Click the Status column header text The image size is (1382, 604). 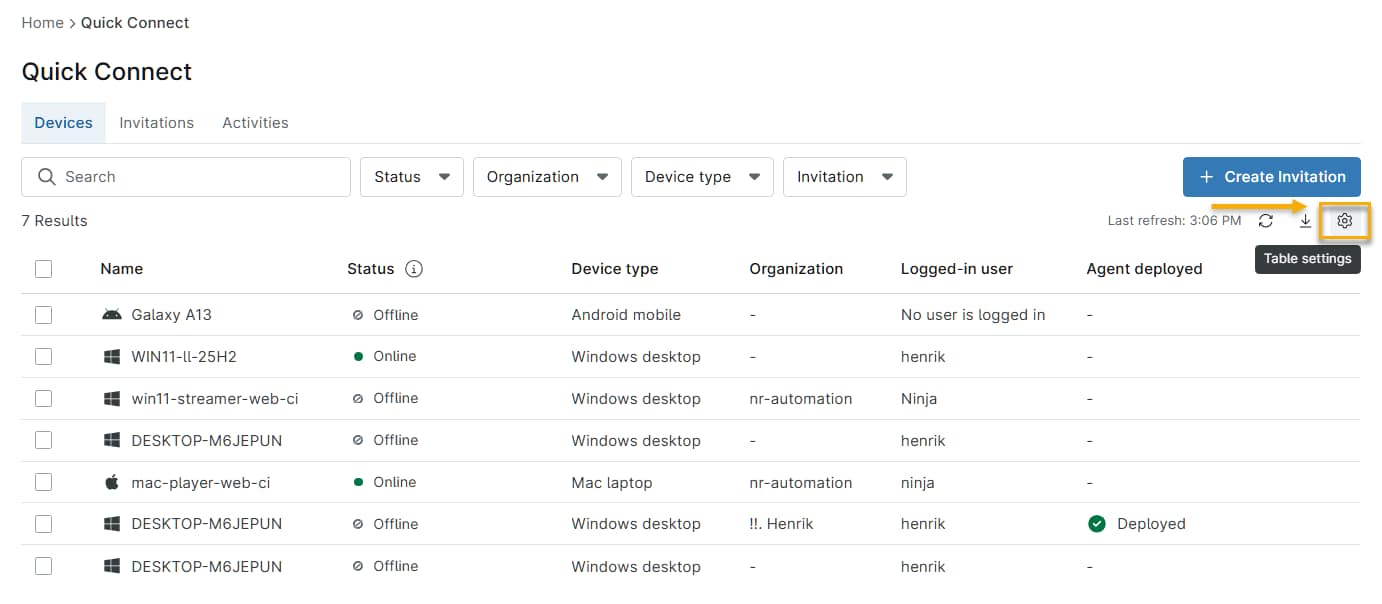pyautogui.click(x=371, y=269)
